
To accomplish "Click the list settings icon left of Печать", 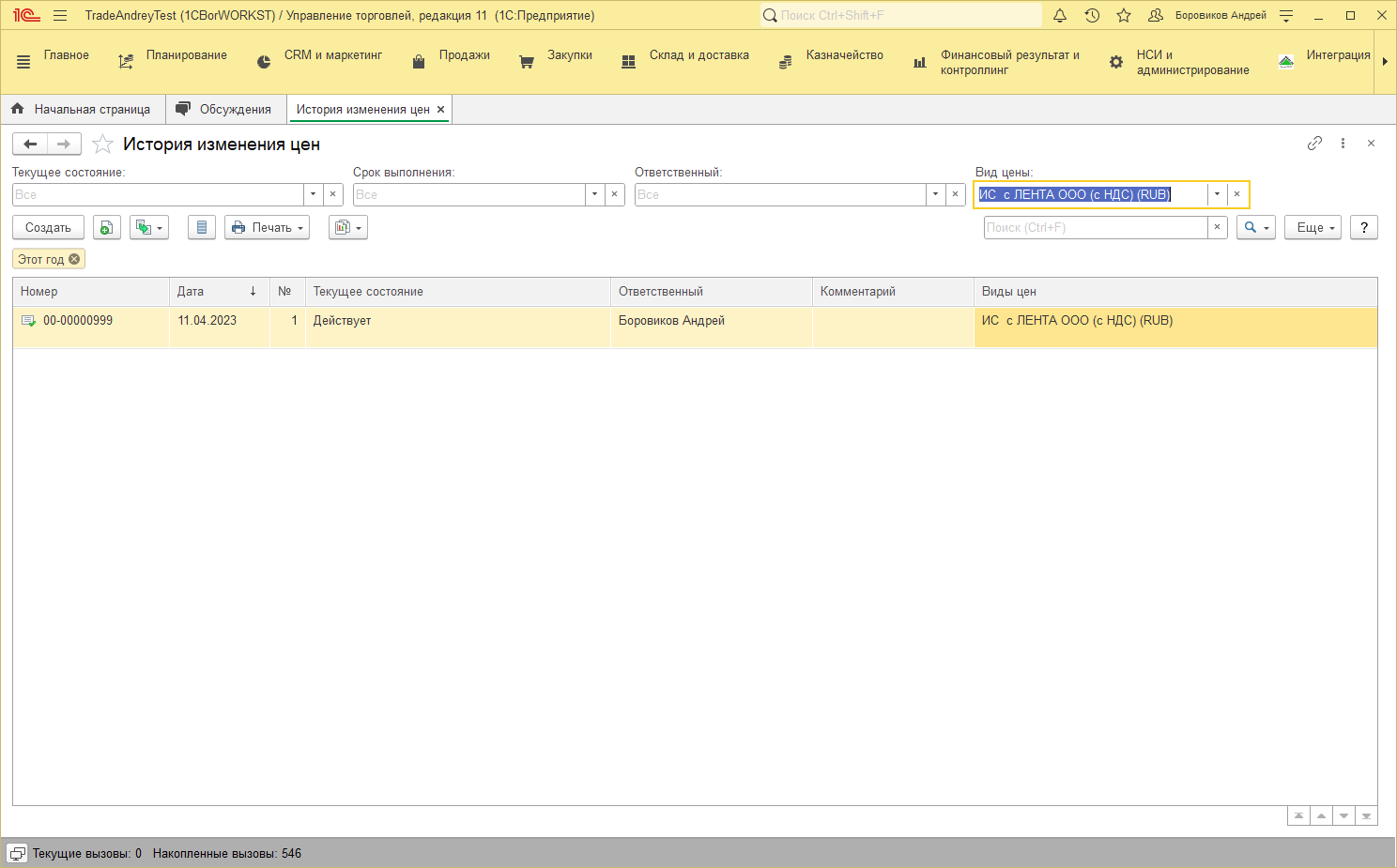I will [202, 227].
